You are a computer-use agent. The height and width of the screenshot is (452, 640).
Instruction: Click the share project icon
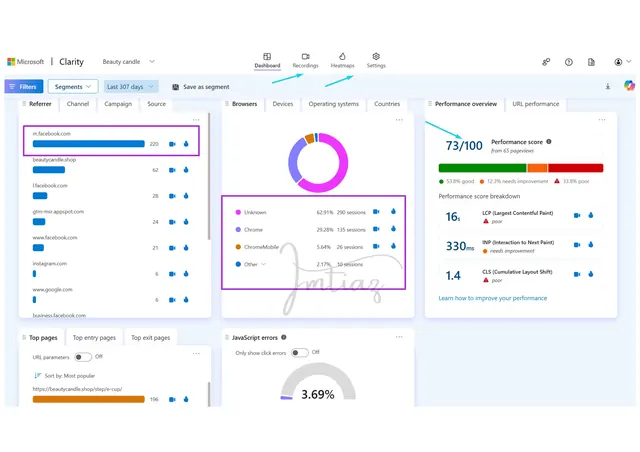(546, 62)
